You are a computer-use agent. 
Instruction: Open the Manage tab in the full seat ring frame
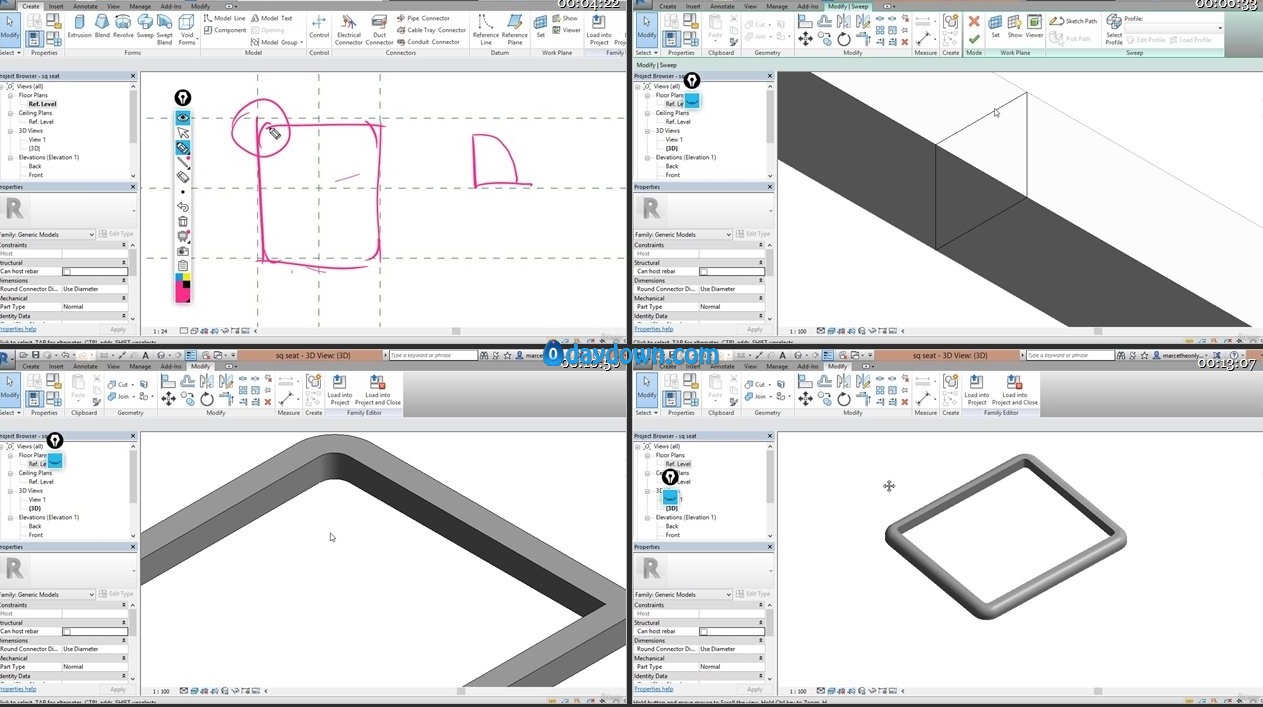[x=776, y=366]
